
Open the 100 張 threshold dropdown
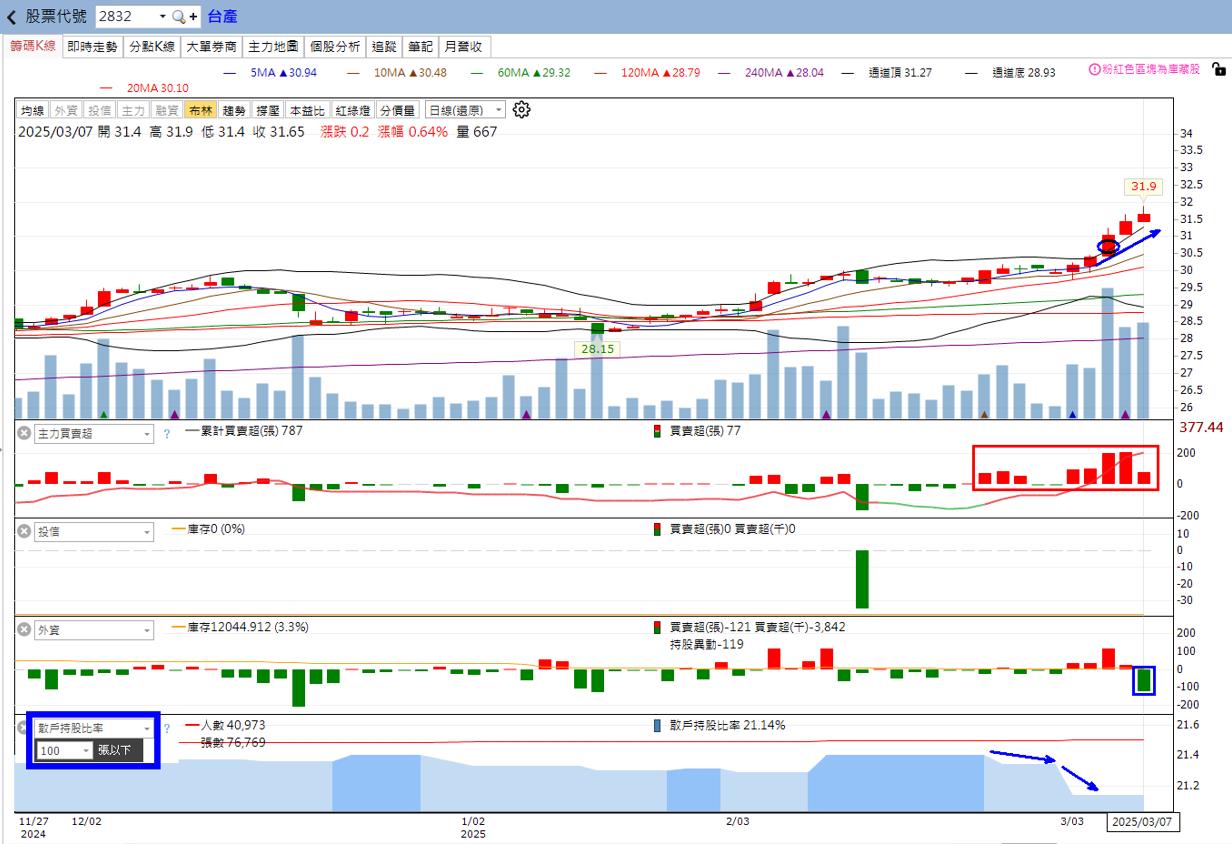[64, 750]
